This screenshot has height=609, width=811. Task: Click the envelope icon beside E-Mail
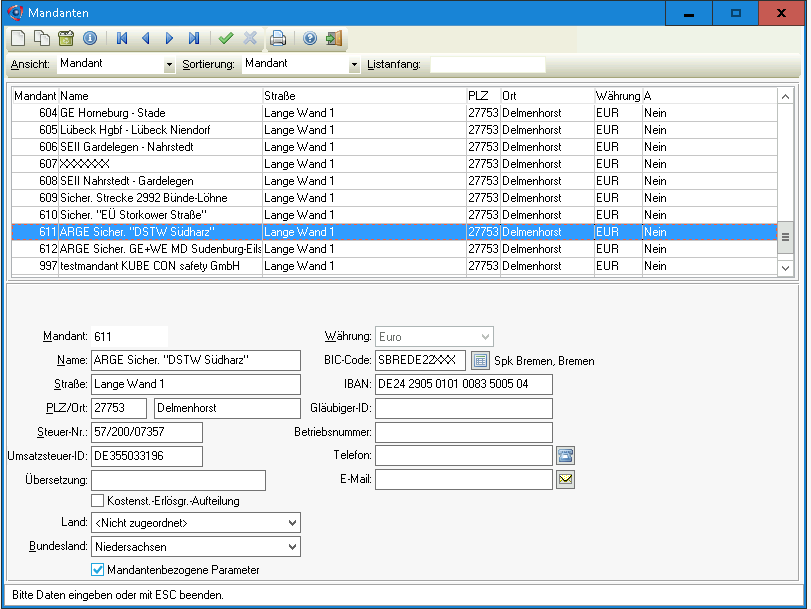pos(566,479)
